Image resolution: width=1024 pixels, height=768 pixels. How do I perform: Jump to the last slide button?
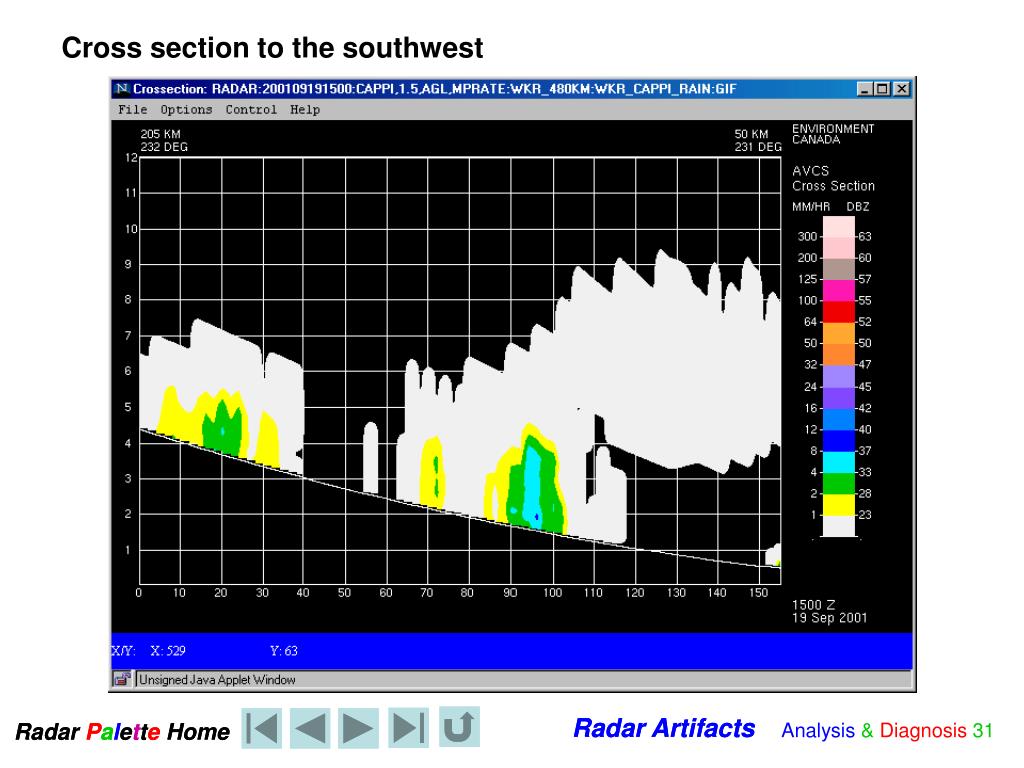tap(408, 728)
